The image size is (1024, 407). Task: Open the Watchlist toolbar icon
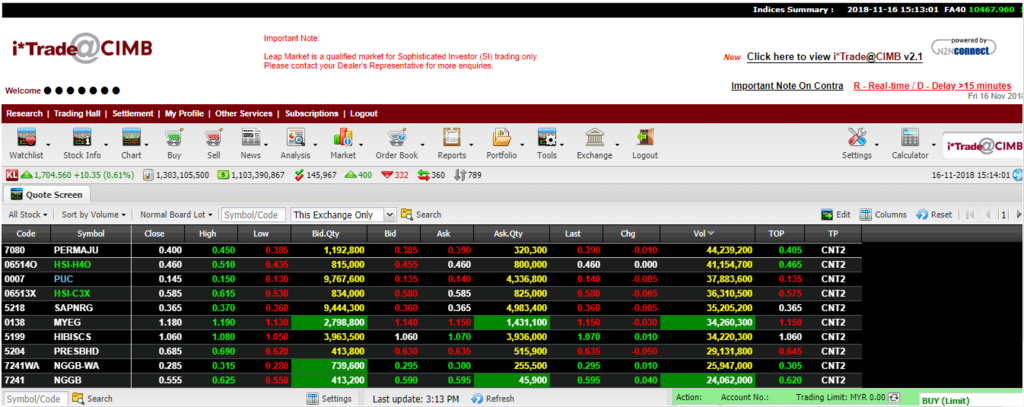click(x=26, y=138)
